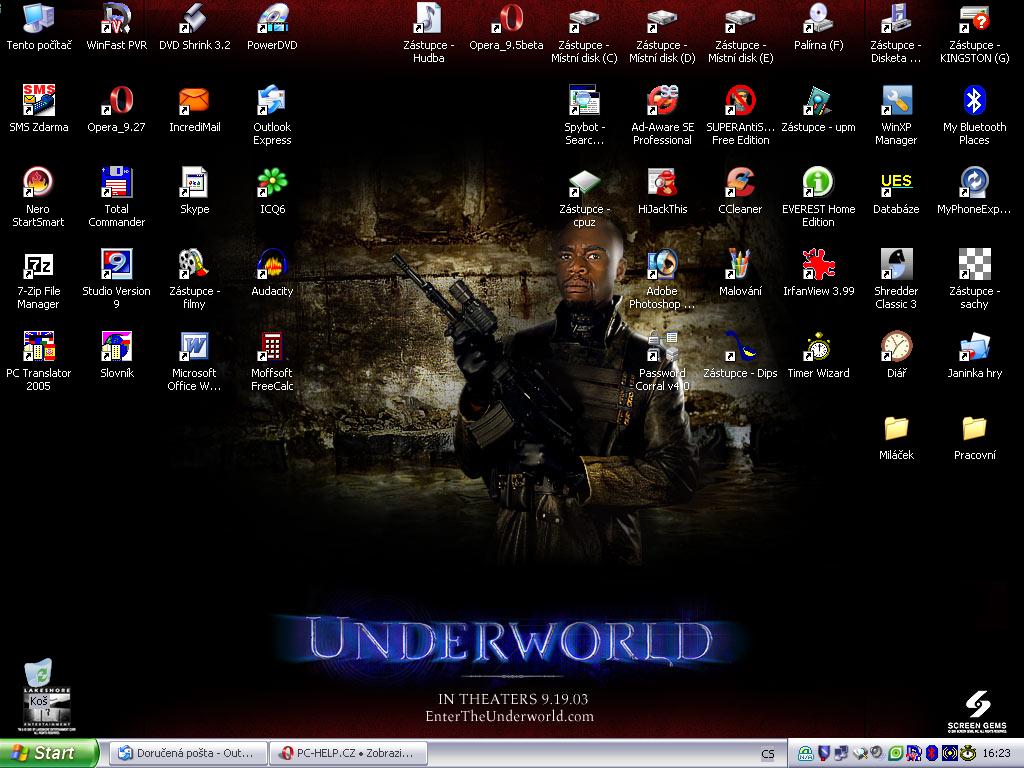Click the 7-Zip File Manager icon
Image resolution: width=1024 pixels, height=768 pixels.
click(38, 265)
